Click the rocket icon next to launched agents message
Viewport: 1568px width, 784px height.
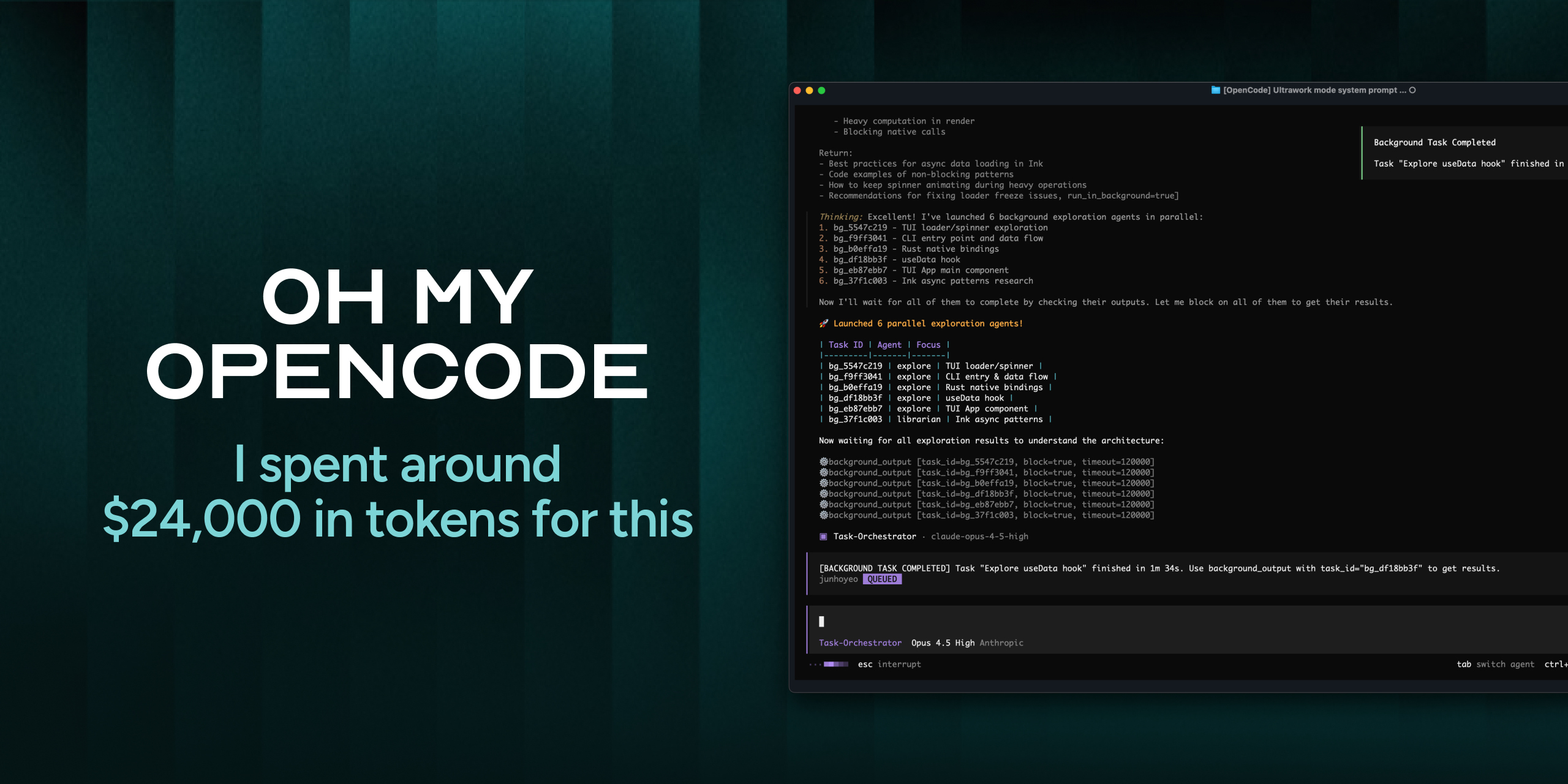pos(824,323)
